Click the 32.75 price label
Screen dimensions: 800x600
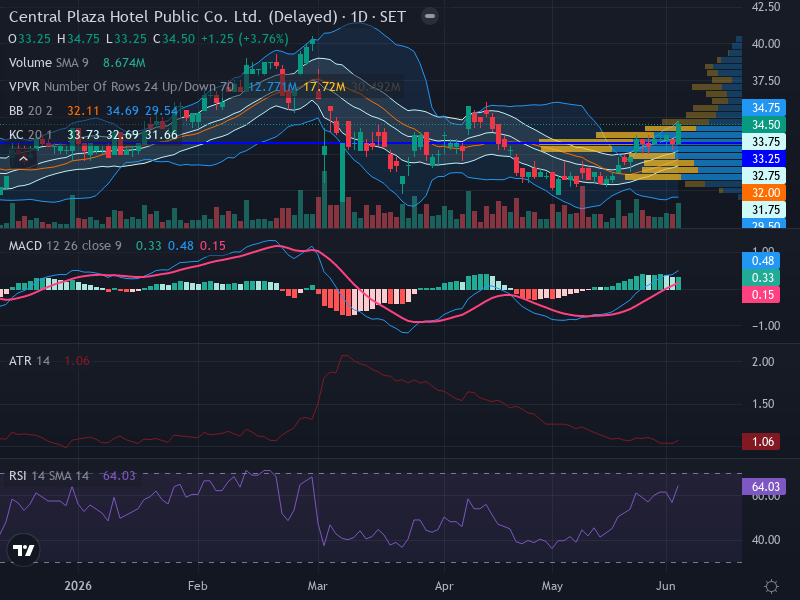764,176
